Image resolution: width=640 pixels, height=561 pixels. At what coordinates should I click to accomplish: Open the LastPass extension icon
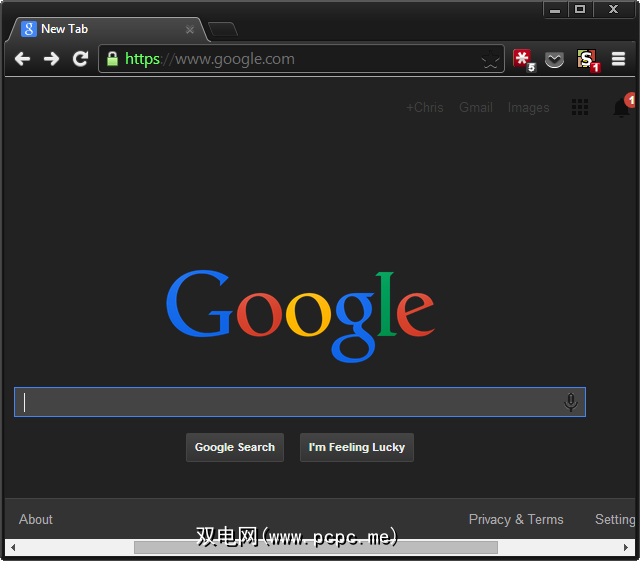pyautogui.click(x=524, y=60)
